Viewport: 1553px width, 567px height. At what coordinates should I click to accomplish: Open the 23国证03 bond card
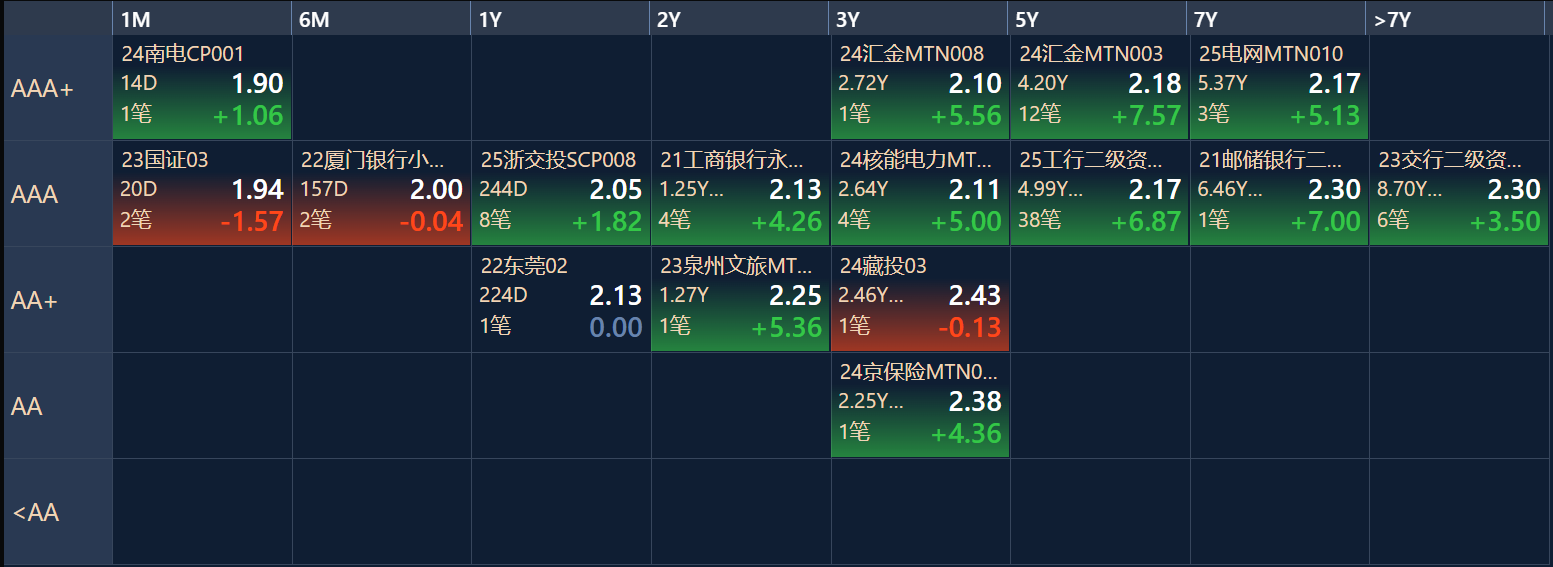click(202, 194)
